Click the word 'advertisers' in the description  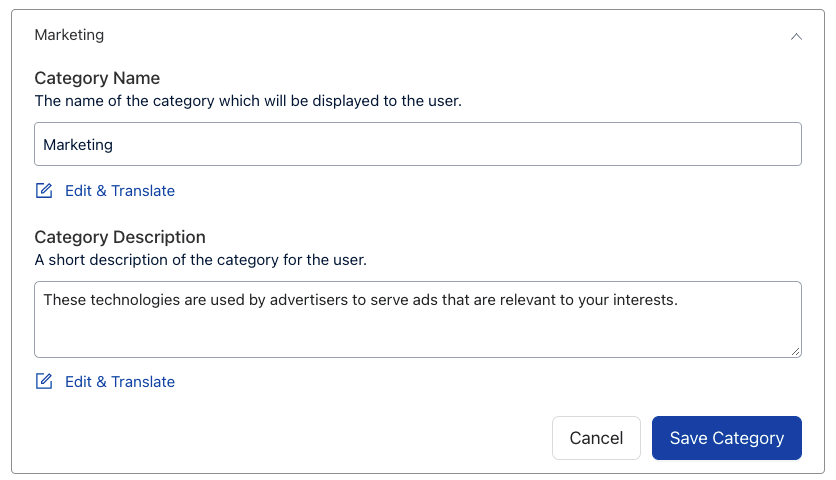[x=310, y=299]
